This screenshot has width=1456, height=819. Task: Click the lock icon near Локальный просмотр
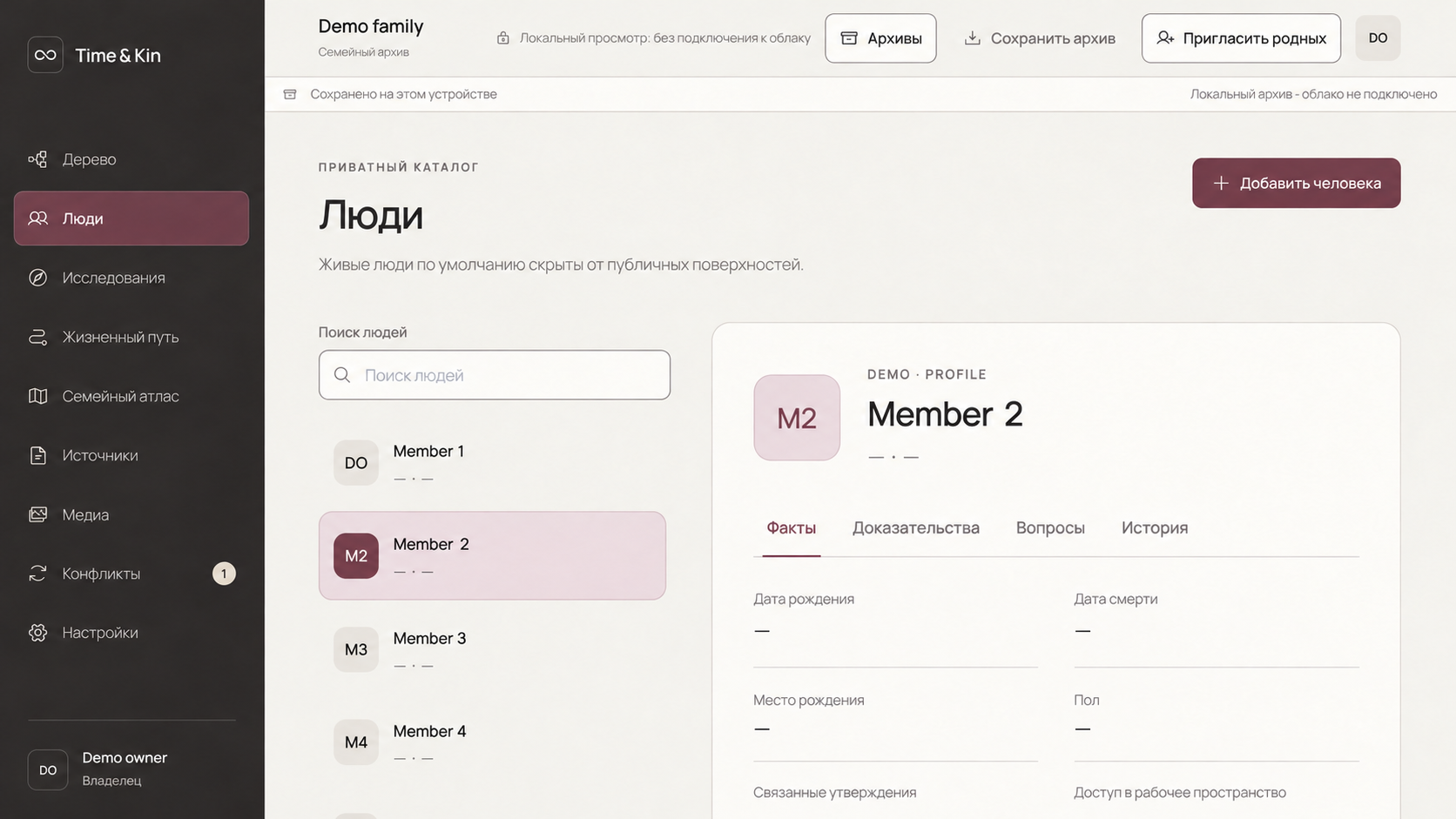tap(502, 38)
